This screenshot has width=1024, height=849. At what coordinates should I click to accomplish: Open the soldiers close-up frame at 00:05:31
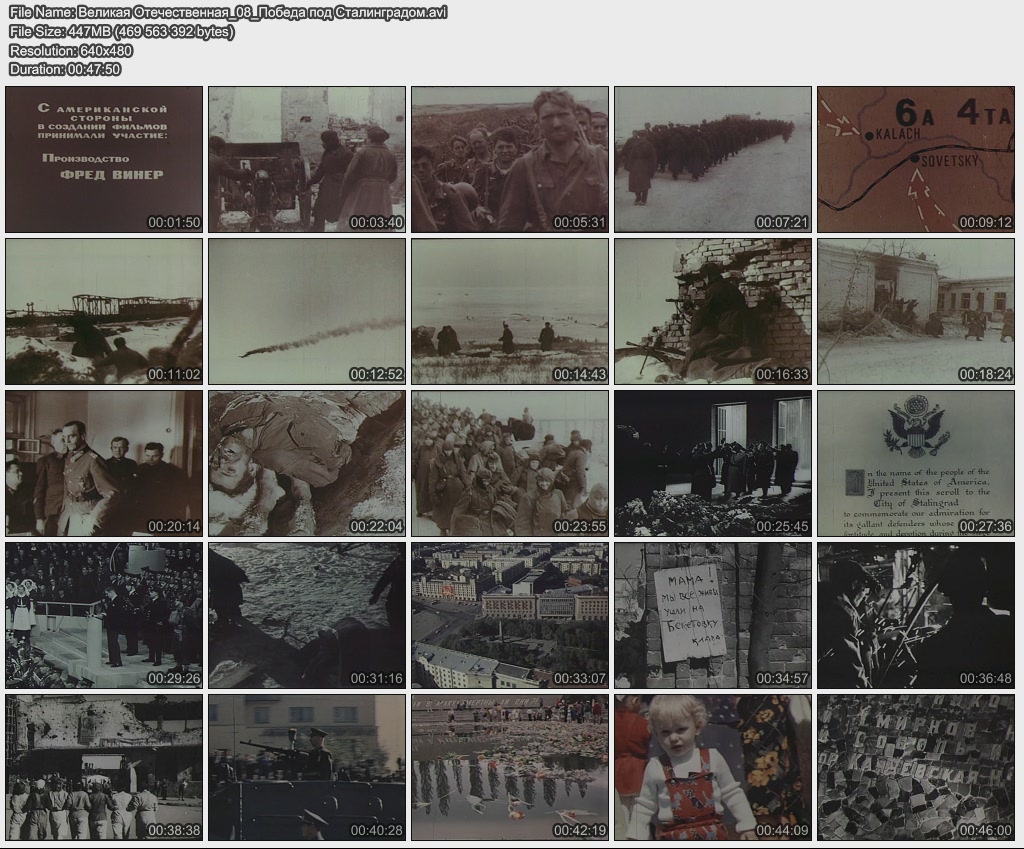click(x=510, y=159)
